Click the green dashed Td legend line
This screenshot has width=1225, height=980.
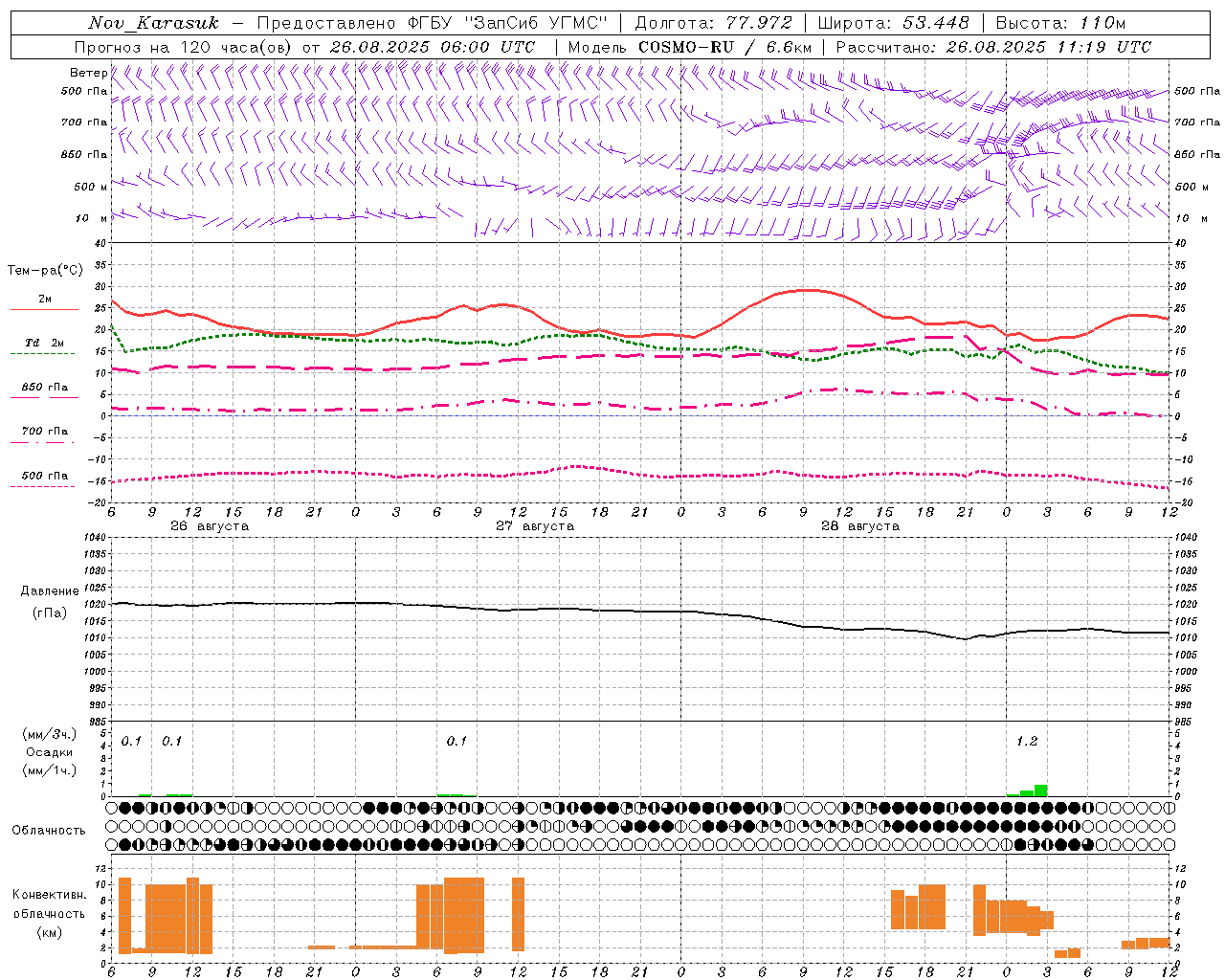click(x=42, y=353)
